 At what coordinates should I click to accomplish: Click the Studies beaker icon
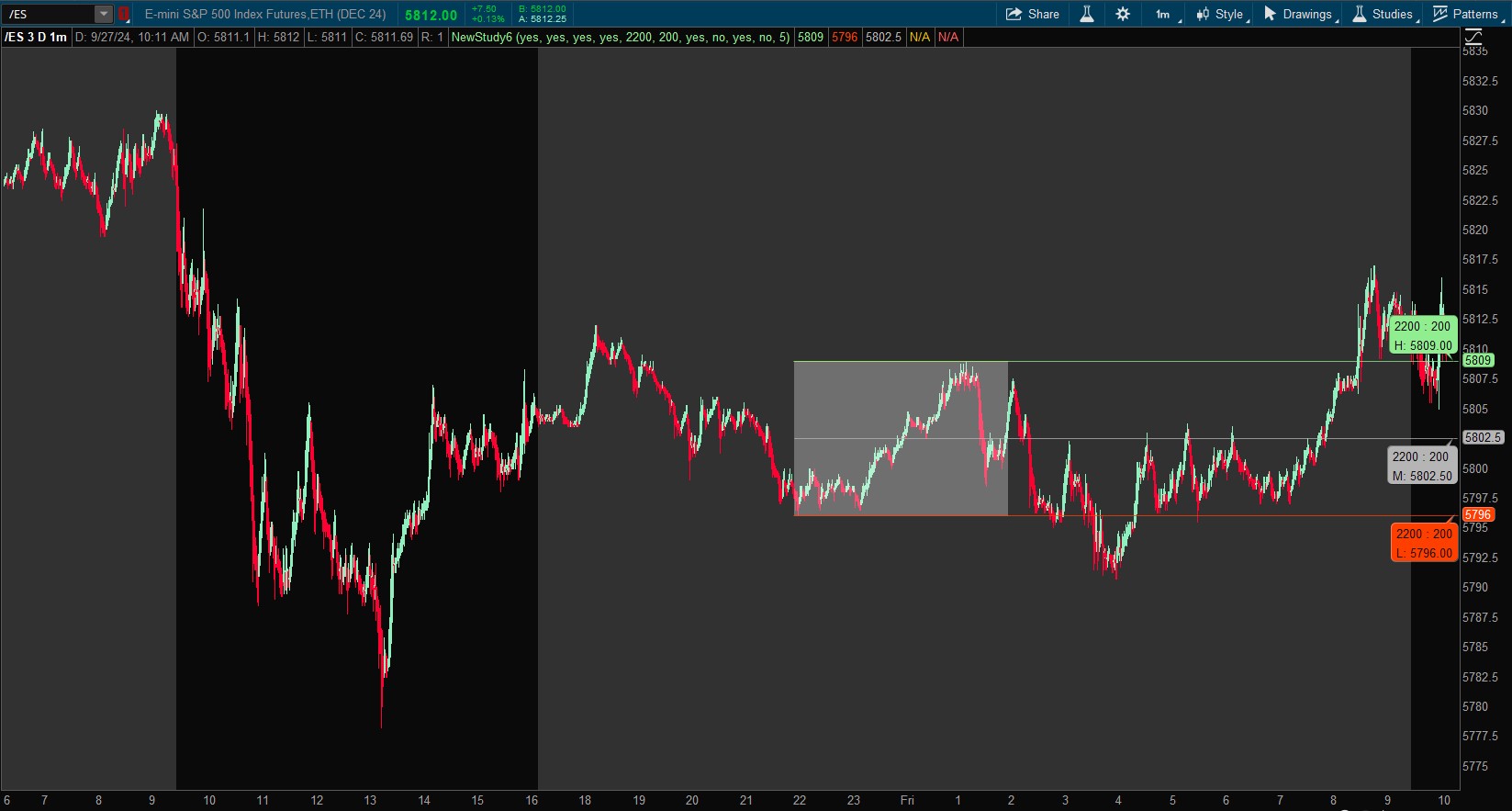[x=1360, y=14]
